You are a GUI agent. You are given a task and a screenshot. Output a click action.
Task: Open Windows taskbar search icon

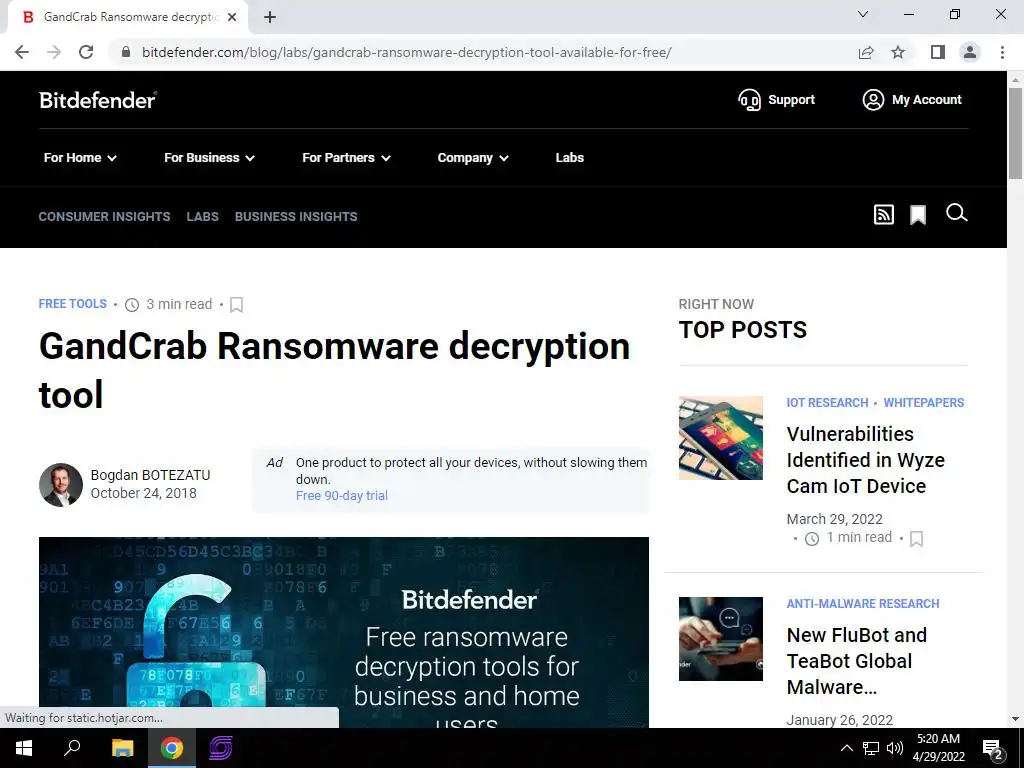coord(72,748)
